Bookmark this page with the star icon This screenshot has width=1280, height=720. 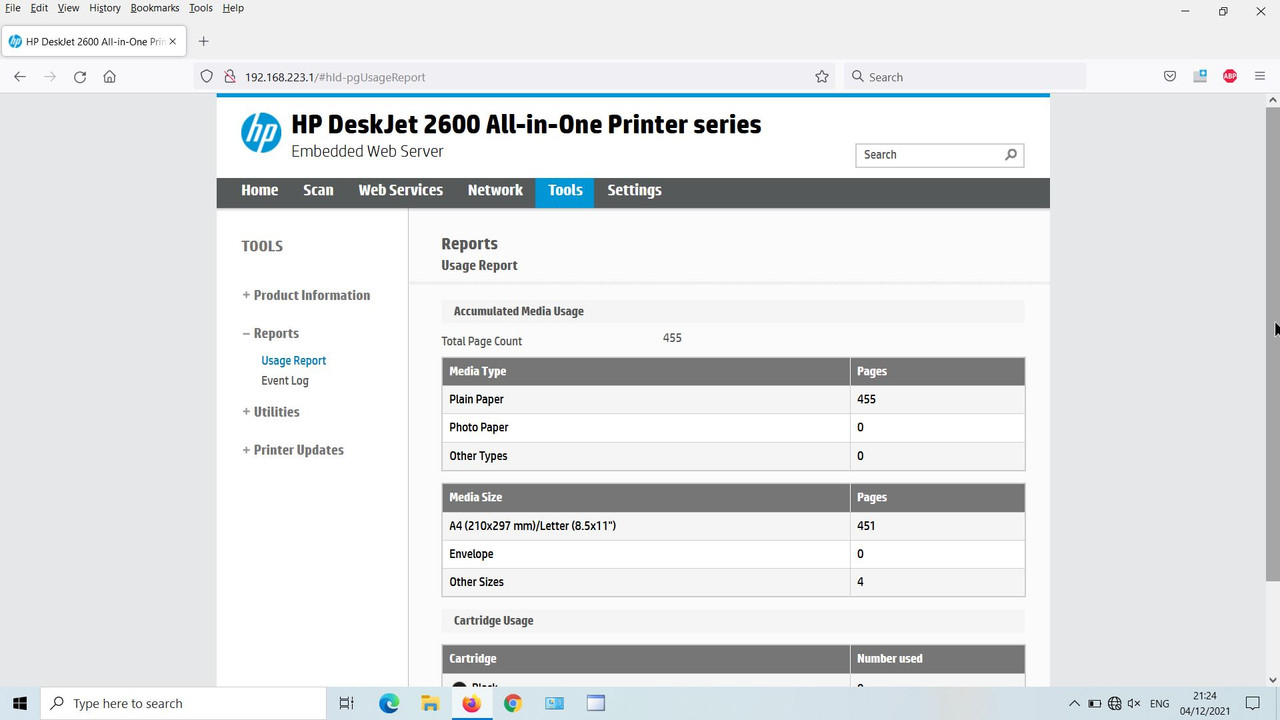click(x=822, y=77)
